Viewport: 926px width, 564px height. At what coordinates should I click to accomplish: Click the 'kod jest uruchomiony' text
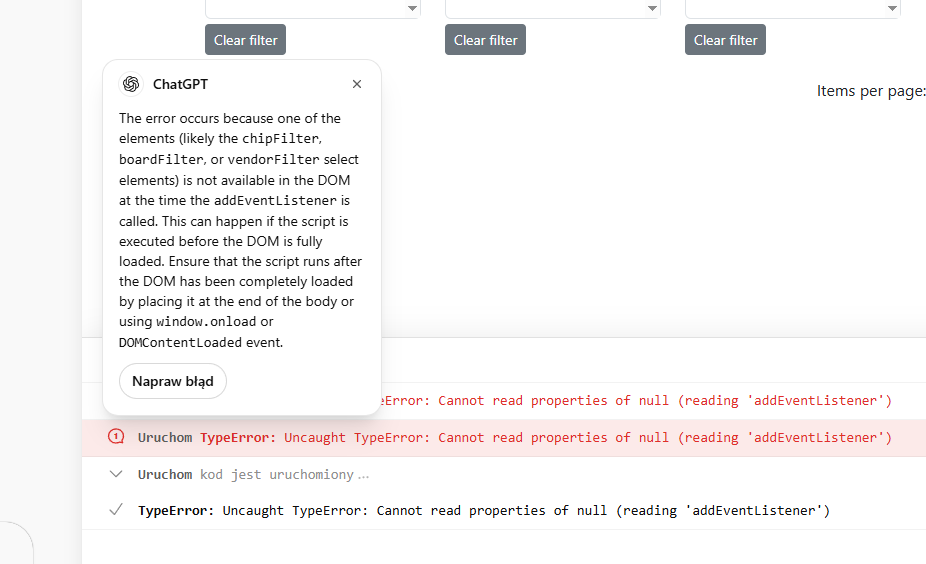pyautogui.click(x=276, y=474)
